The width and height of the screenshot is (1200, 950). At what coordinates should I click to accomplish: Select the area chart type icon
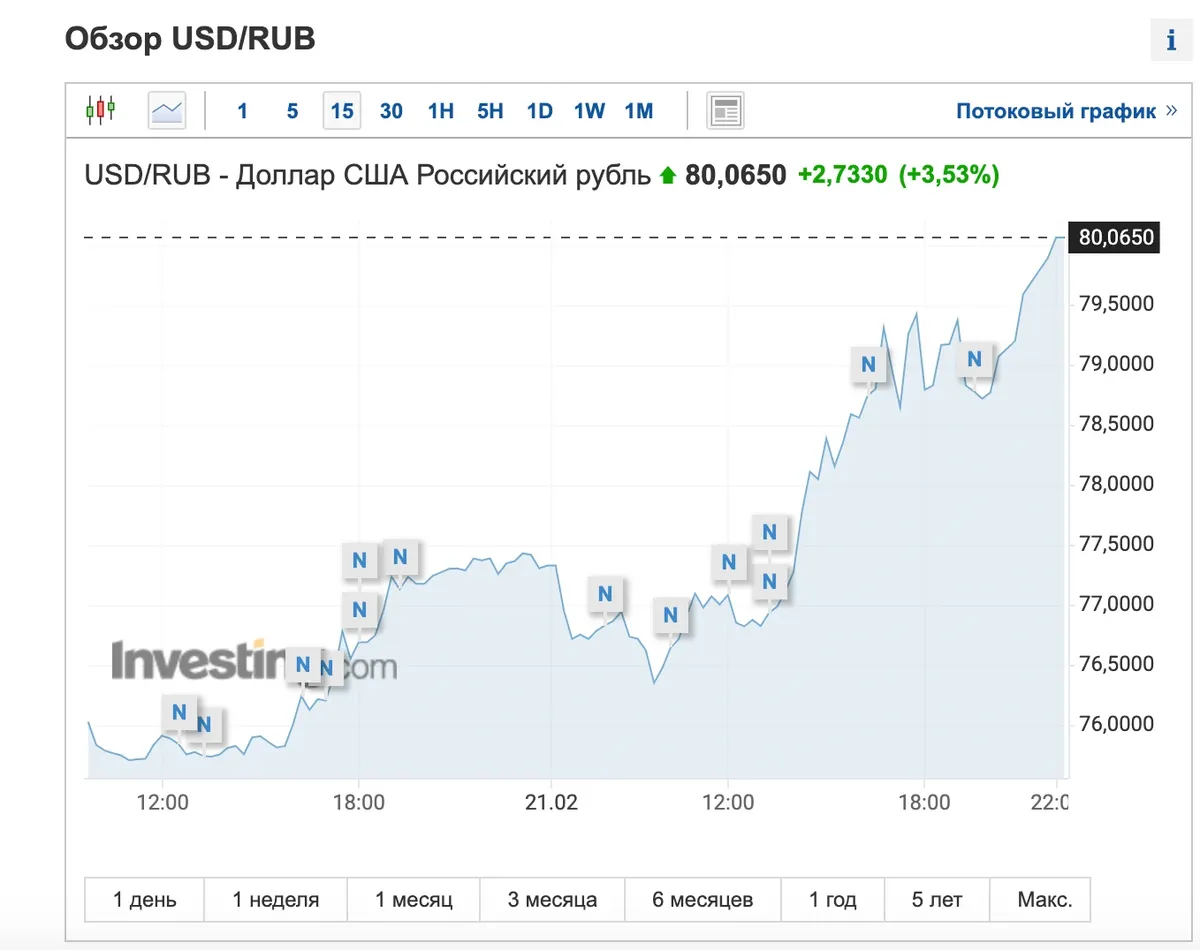click(167, 110)
